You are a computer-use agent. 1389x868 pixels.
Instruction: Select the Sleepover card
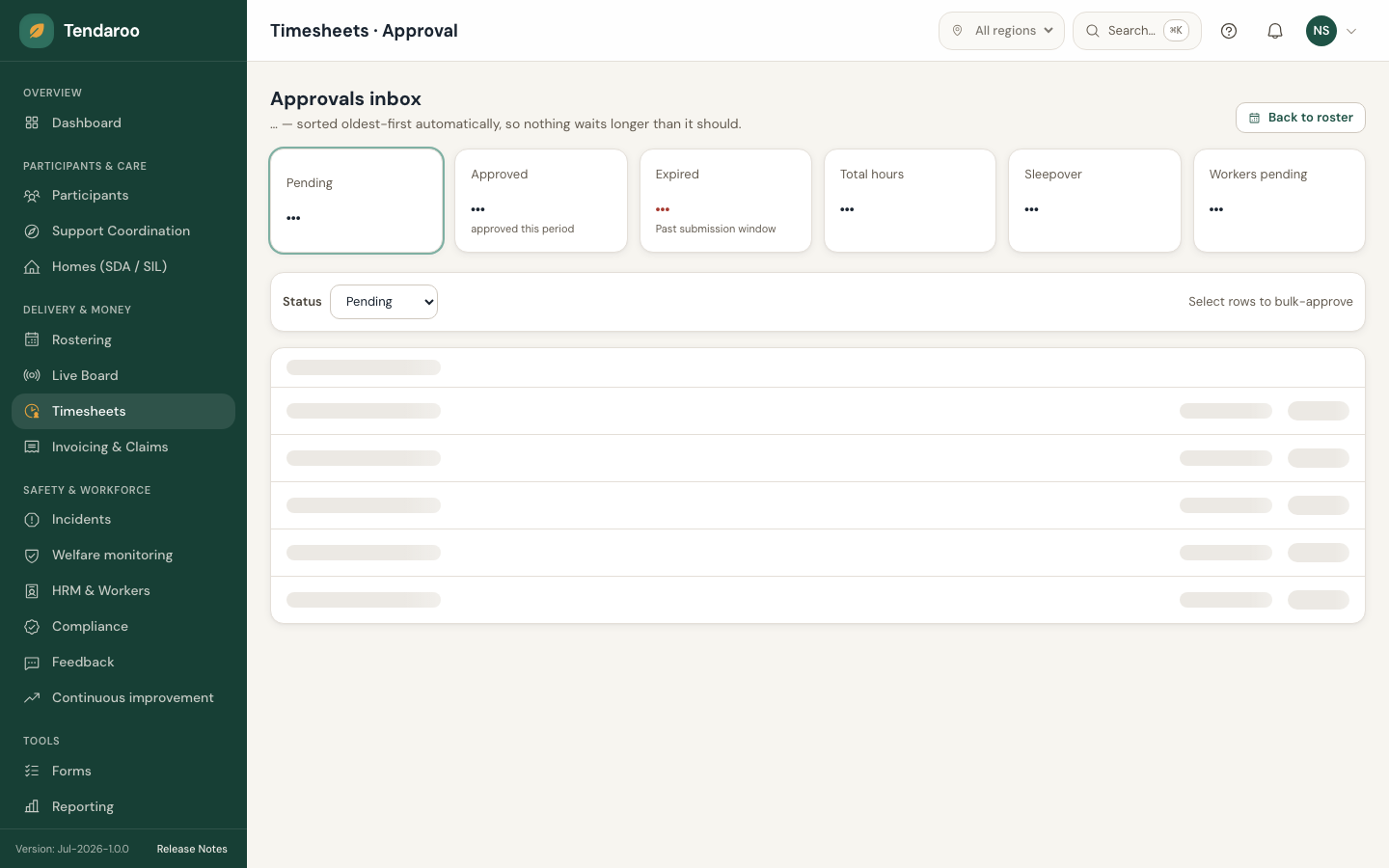point(1095,201)
